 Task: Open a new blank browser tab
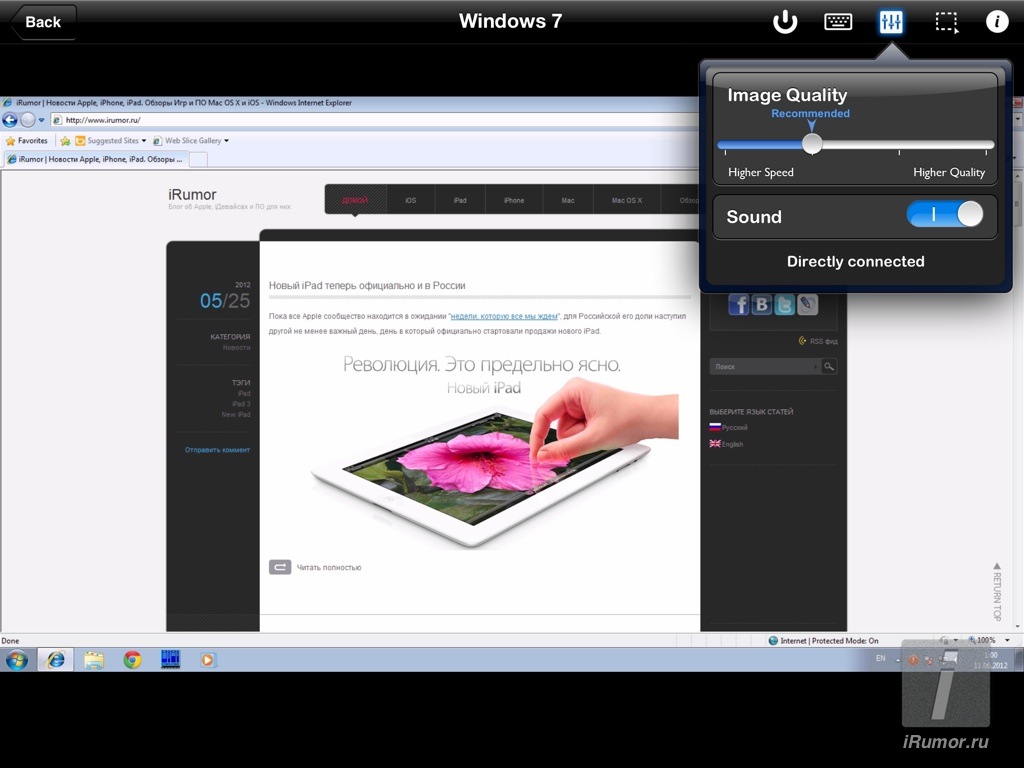(199, 159)
